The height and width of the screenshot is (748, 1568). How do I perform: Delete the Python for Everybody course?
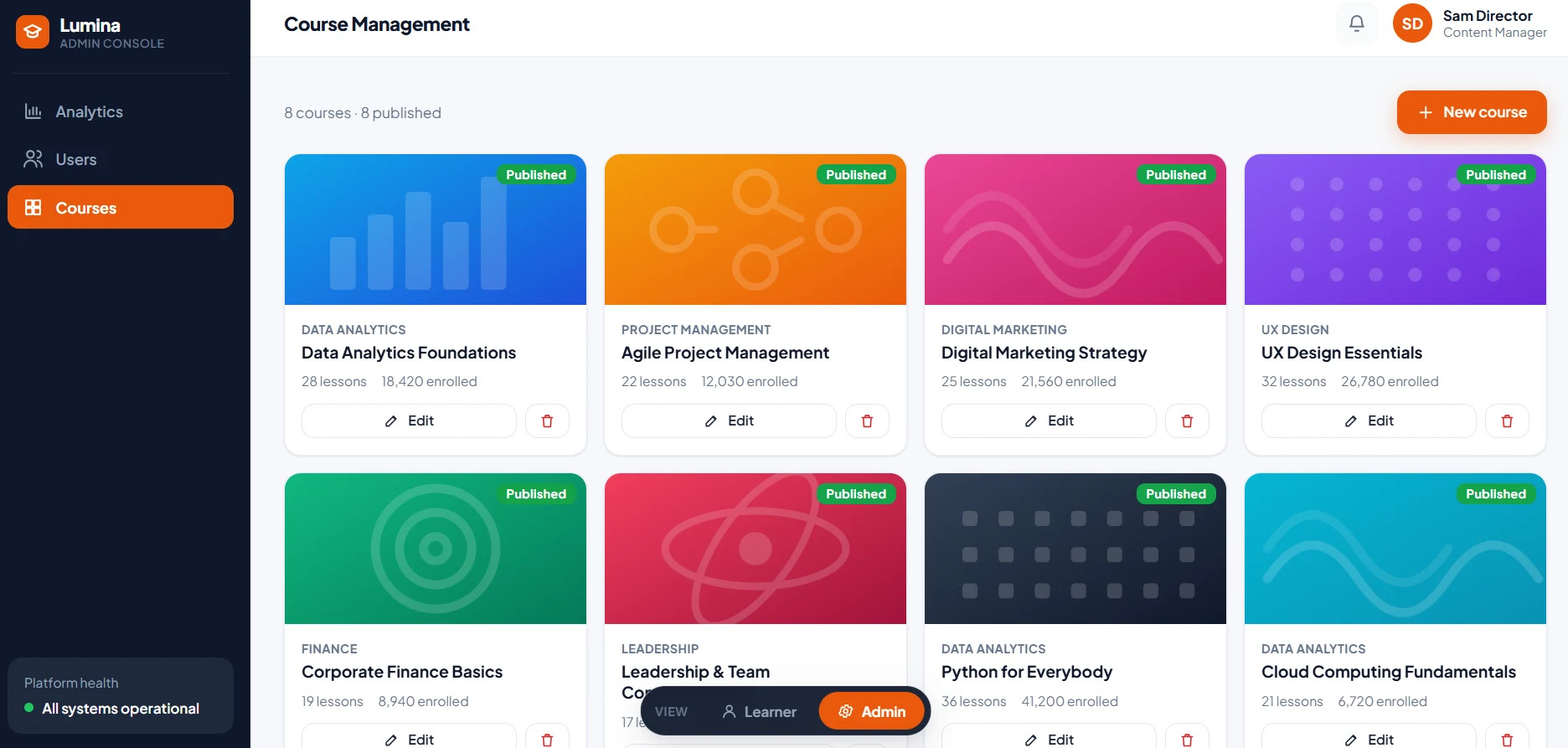tap(1187, 736)
